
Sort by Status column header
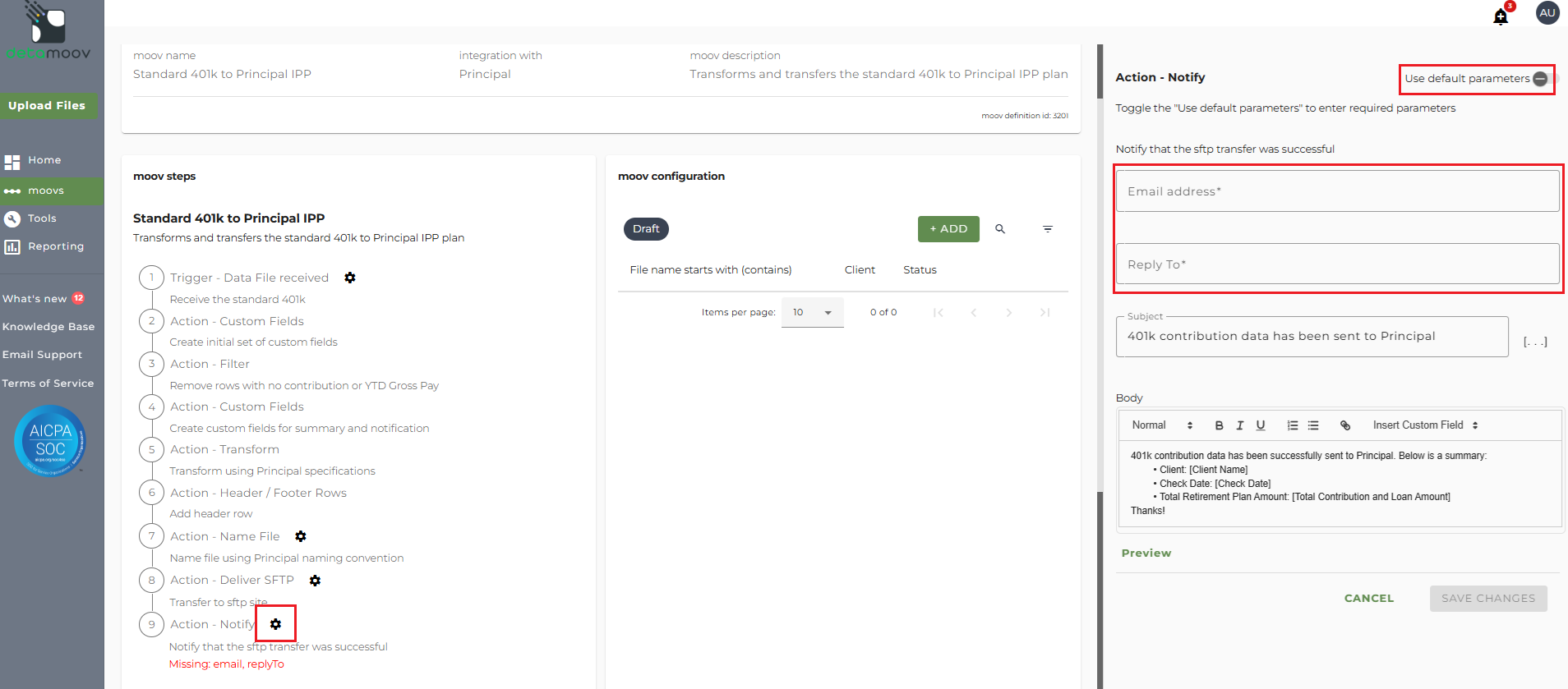(920, 270)
